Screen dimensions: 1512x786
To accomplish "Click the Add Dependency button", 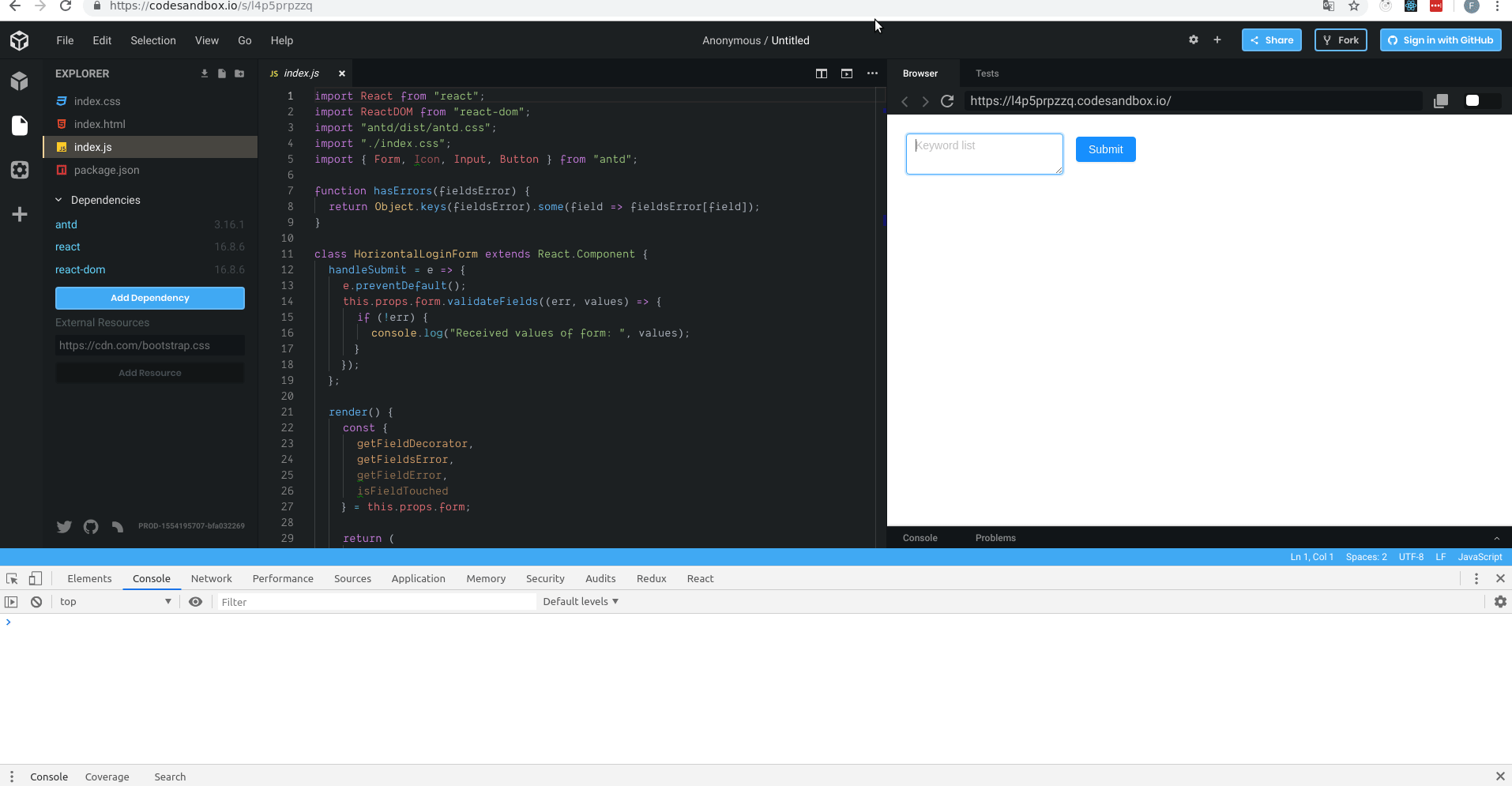I will [149, 298].
